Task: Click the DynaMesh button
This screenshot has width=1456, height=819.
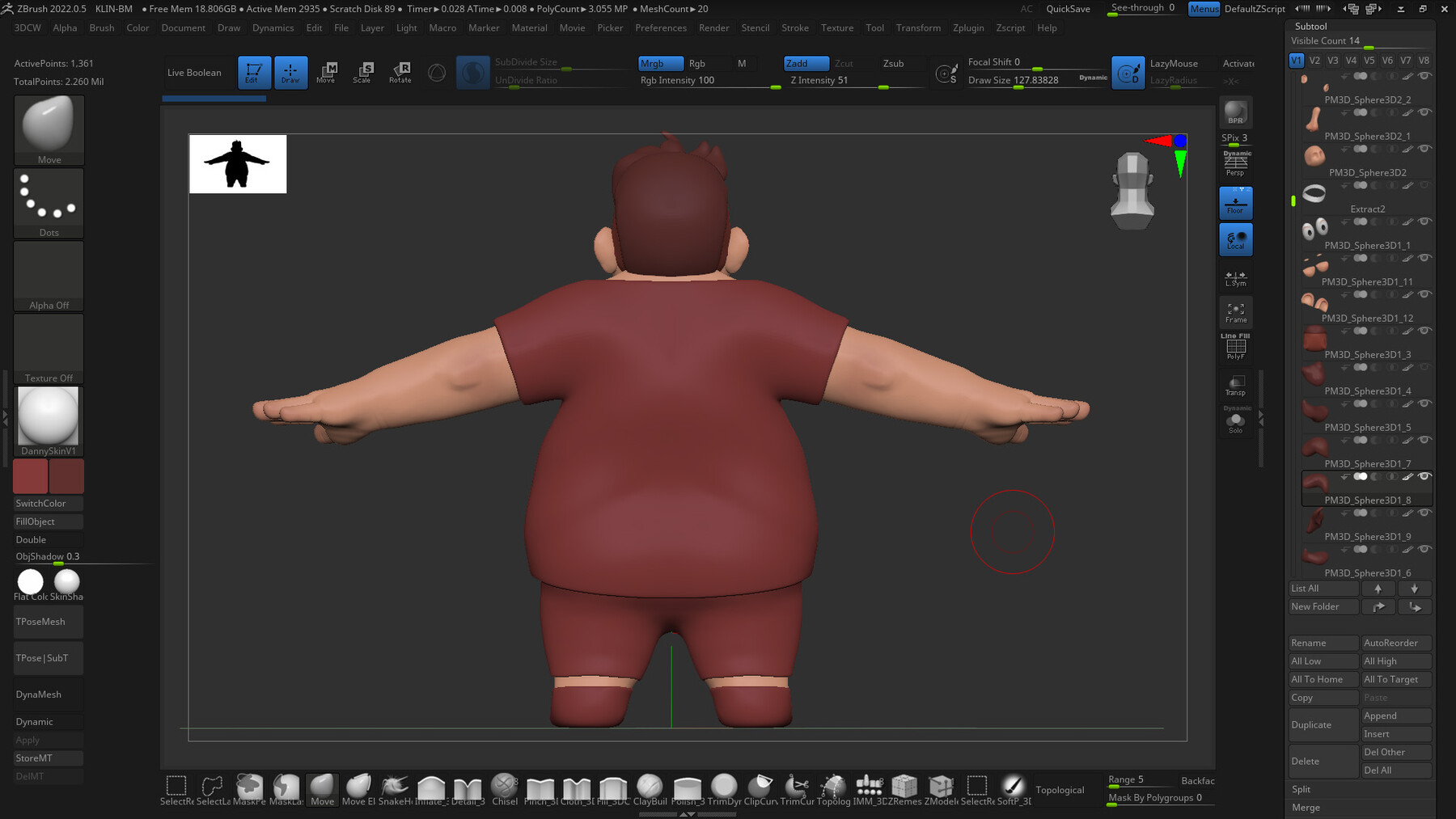Action: 49,694
